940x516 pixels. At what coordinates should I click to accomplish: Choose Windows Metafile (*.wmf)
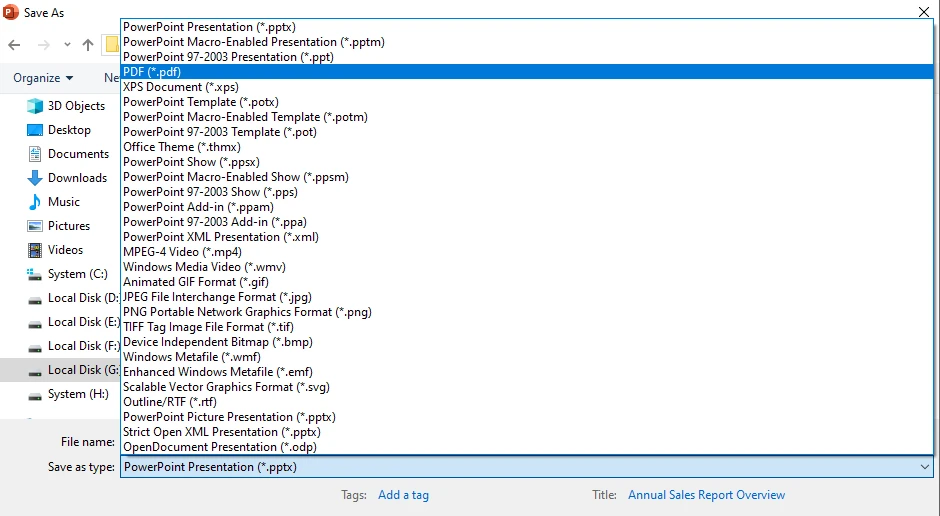(527, 357)
